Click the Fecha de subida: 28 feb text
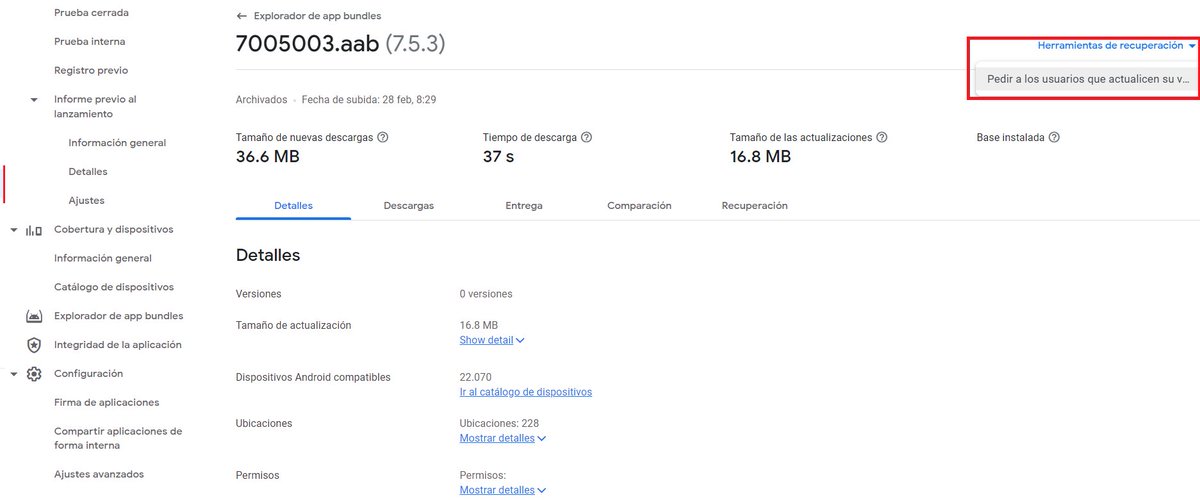This screenshot has width=1200, height=500. (x=369, y=100)
